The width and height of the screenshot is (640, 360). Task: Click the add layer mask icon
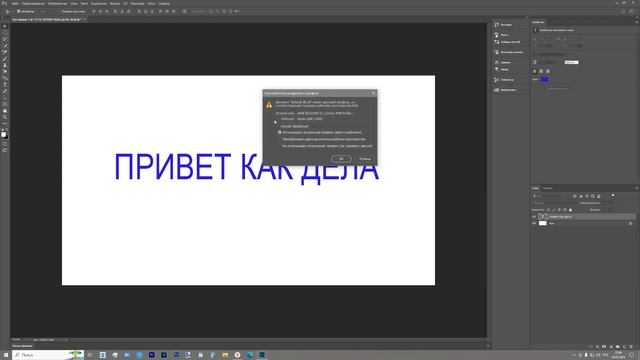[604, 347]
